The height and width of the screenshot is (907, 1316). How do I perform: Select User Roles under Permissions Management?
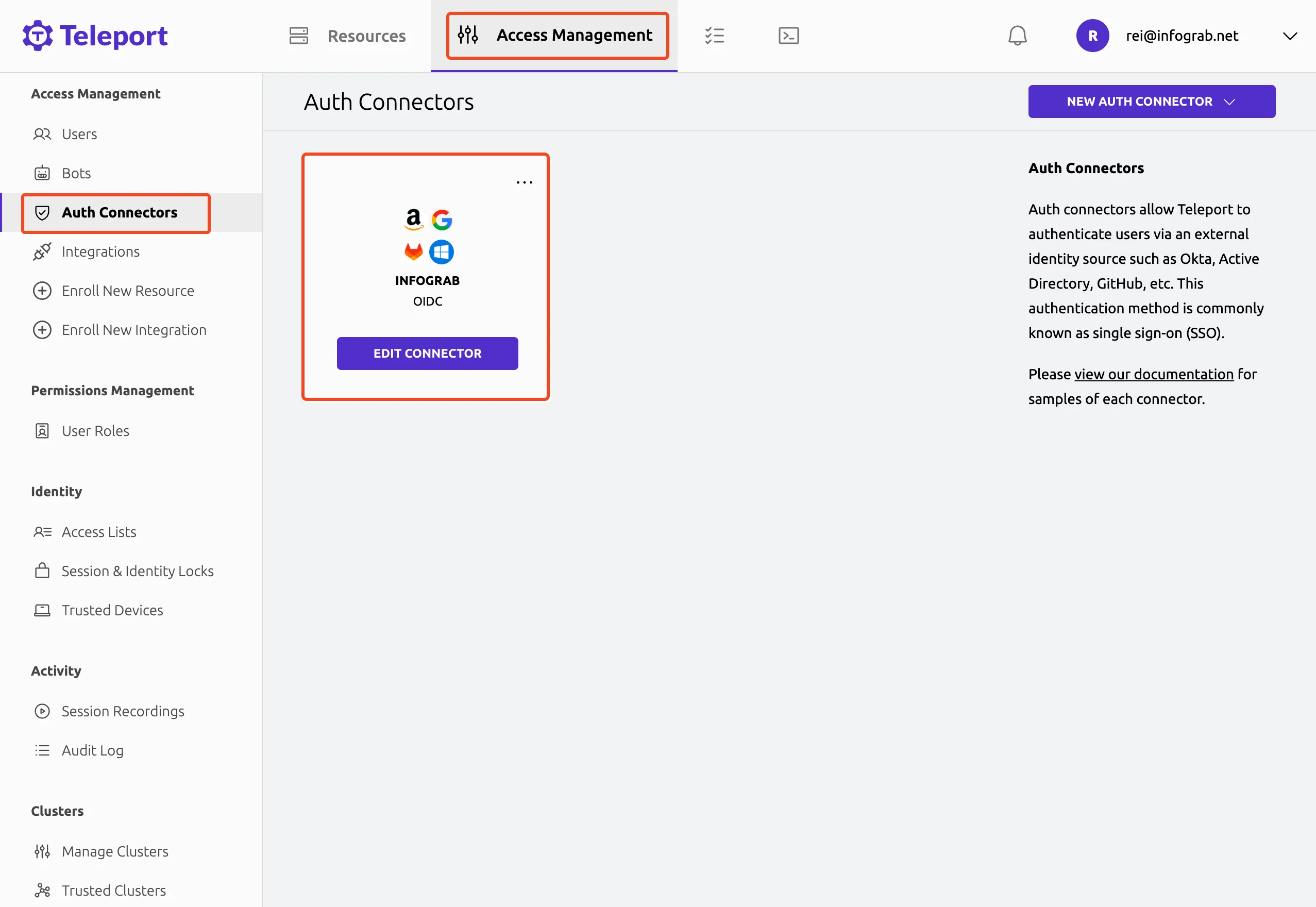(x=95, y=430)
